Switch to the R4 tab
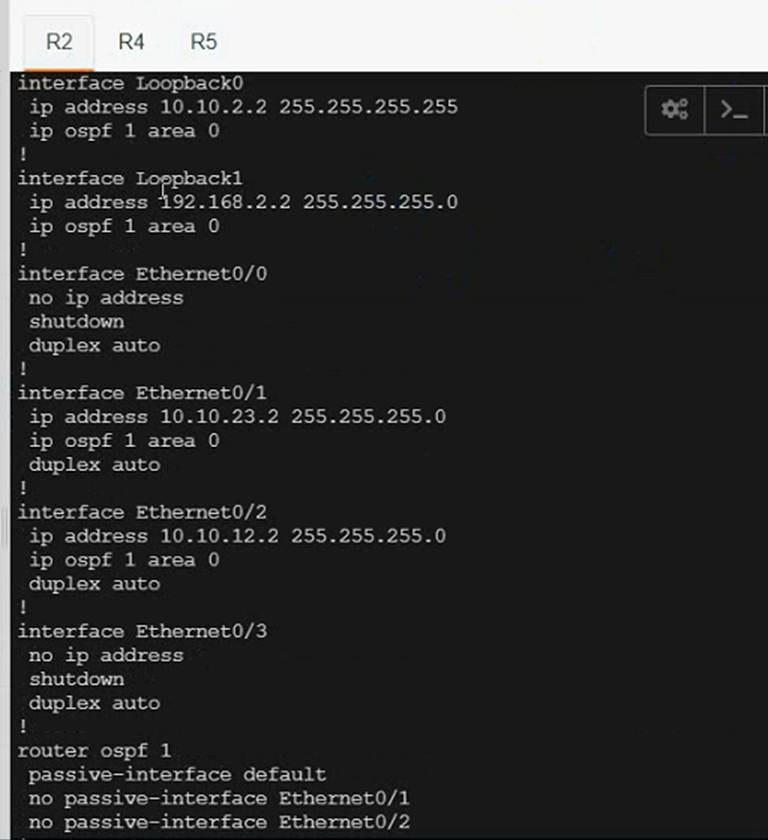 [x=131, y=42]
